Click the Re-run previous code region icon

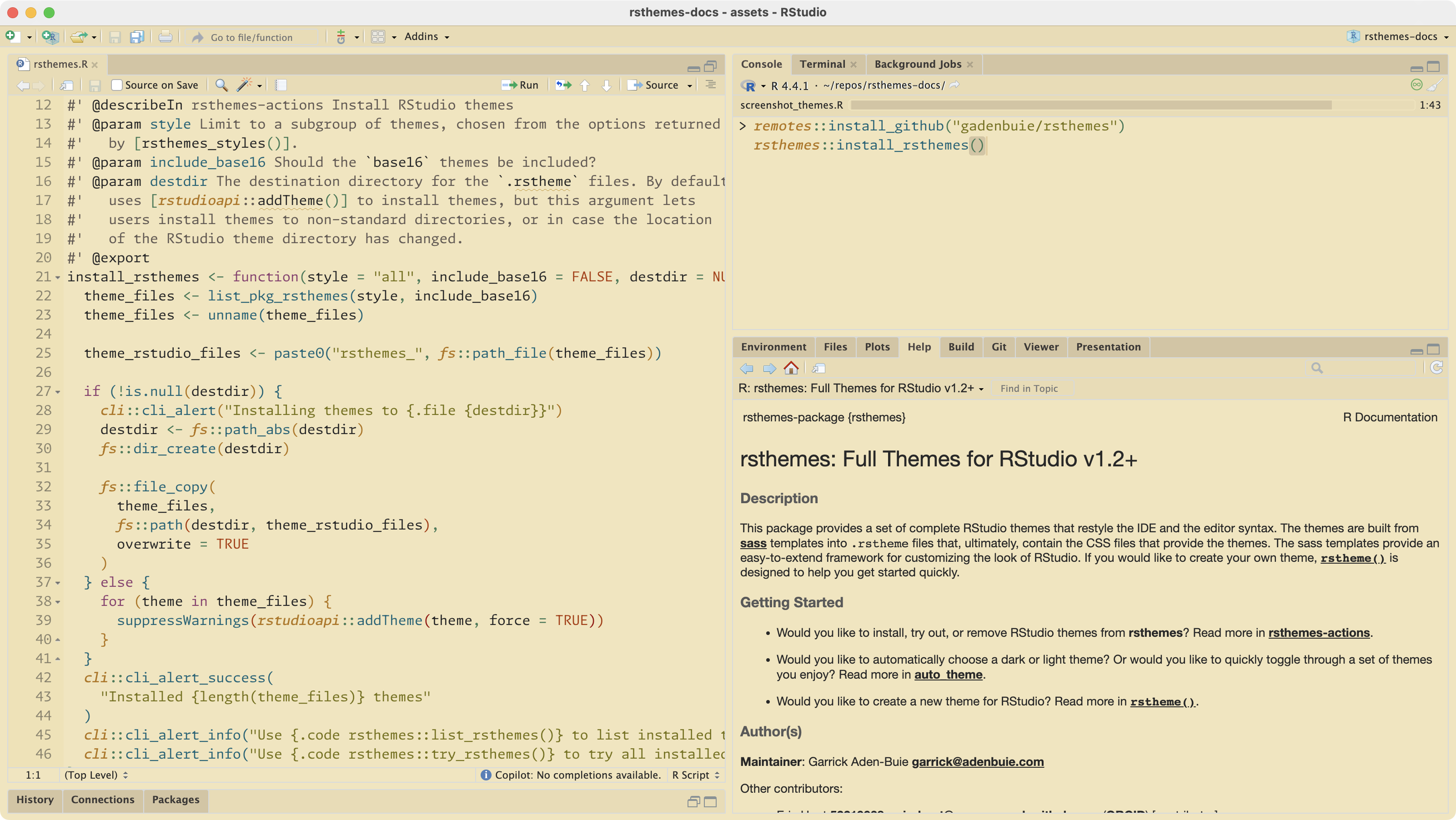point(563,85)
